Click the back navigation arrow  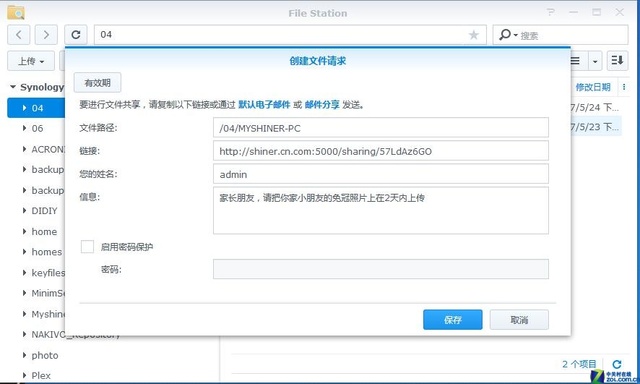click(x=18, y=35)
